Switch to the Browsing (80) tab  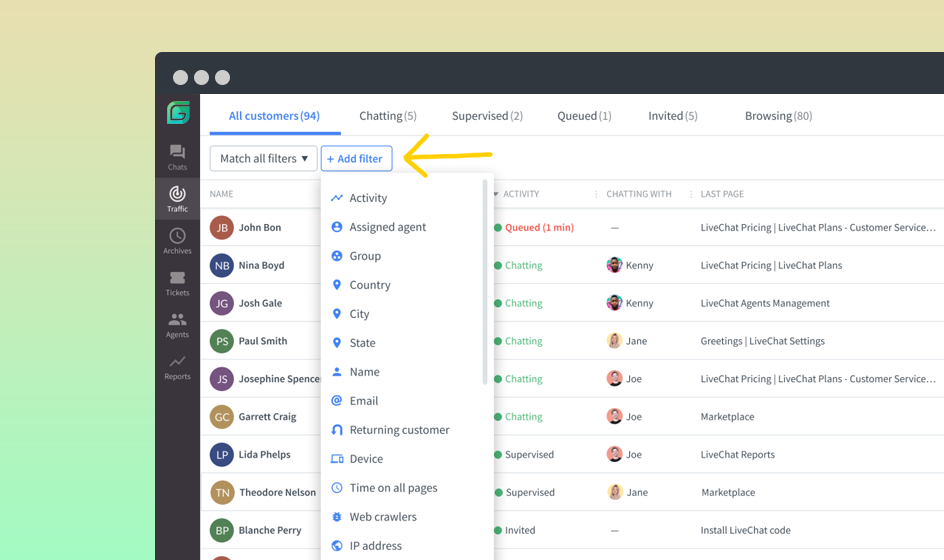(778, 116)
